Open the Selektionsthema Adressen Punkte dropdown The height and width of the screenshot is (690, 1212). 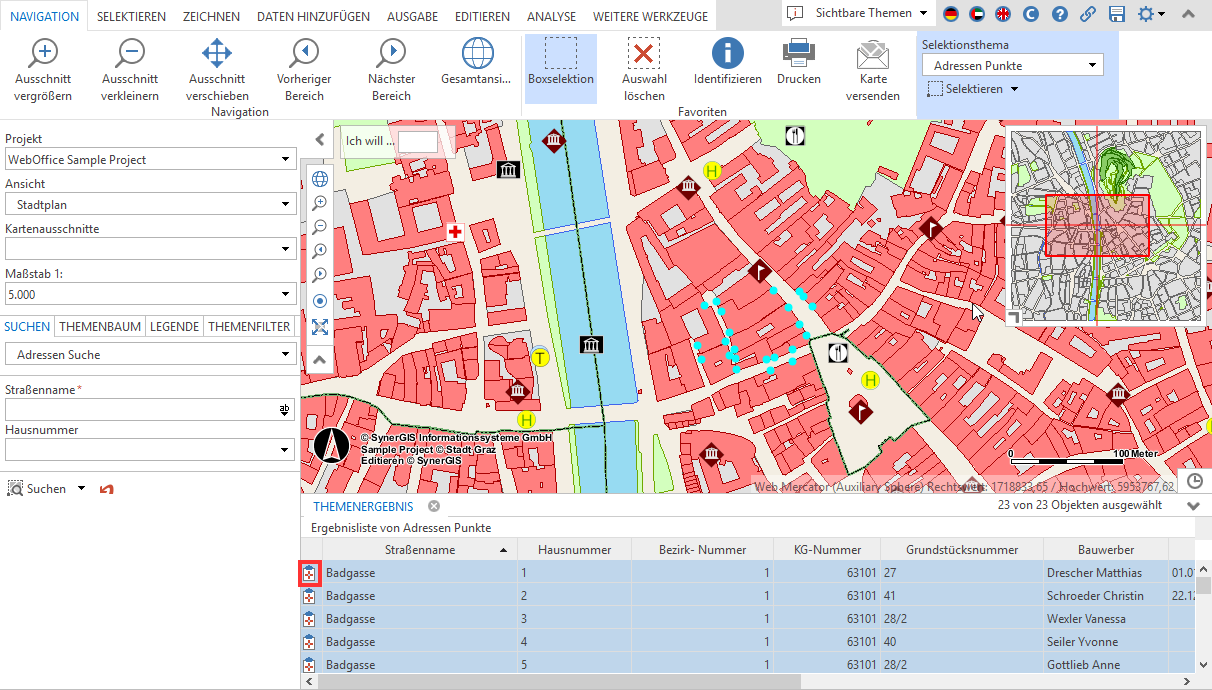point(1012,64)
